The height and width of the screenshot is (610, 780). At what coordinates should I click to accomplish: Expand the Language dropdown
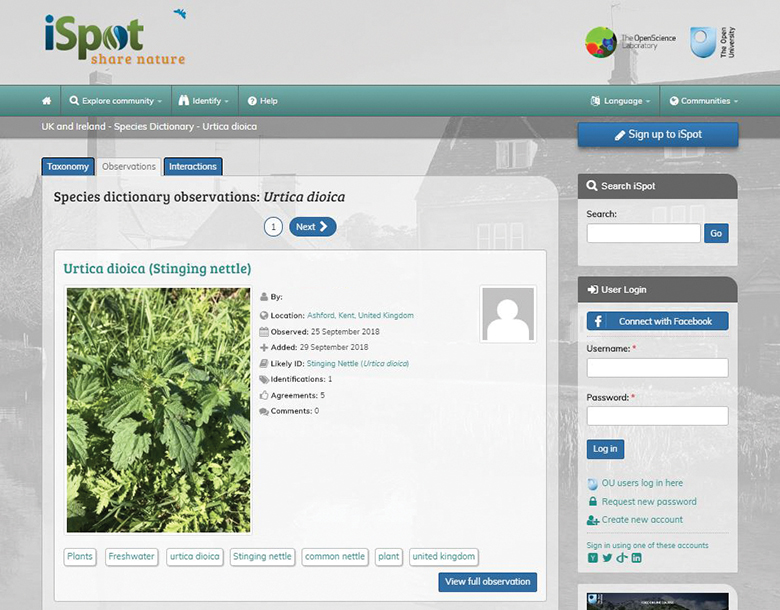click(621, 101)
